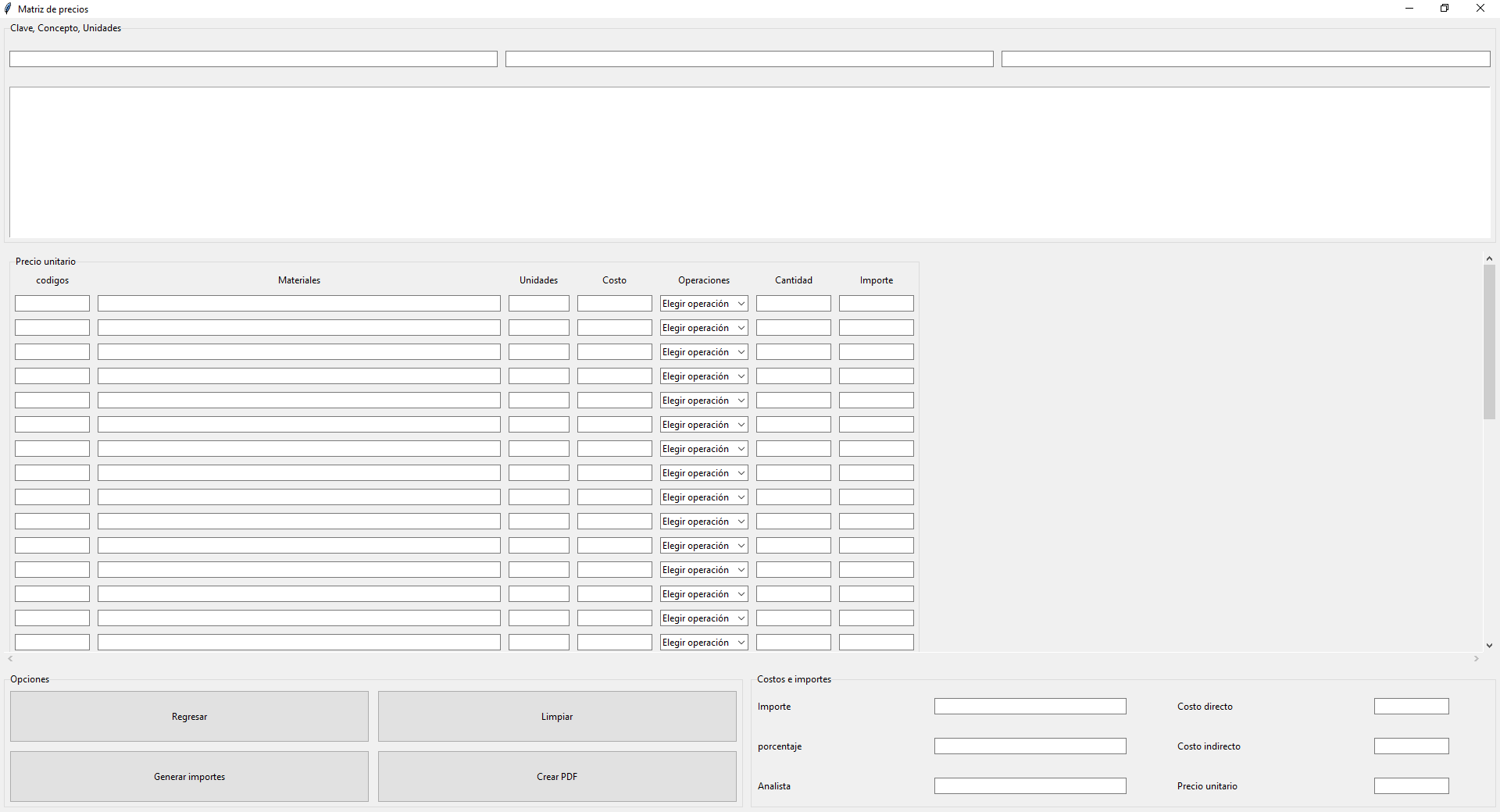Focus third row codigos field
Image resolution: width=1500 pixels, height=812 pixels.
click(x=52, y=352)
